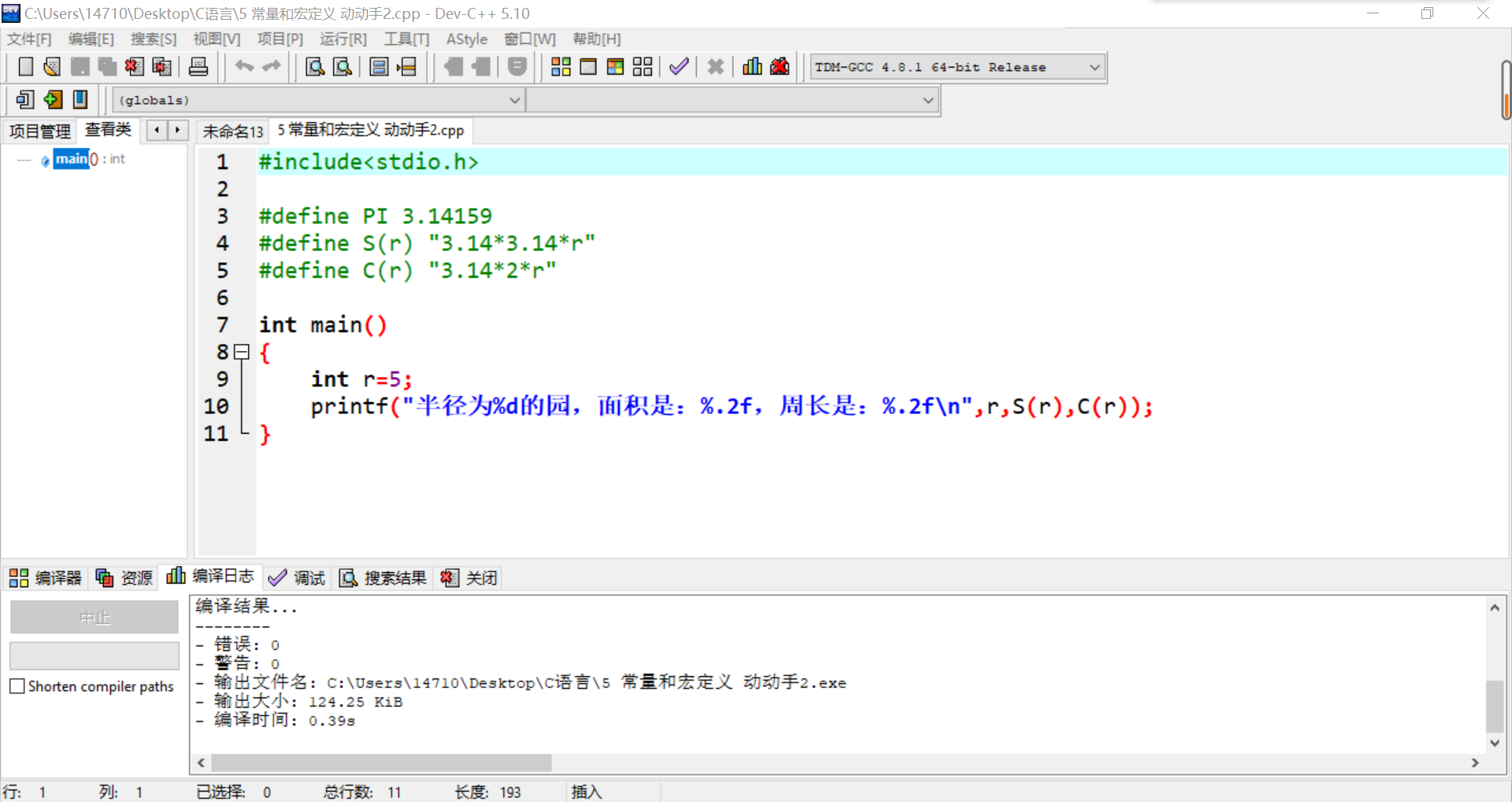Screen dimensions: 1512x802
Task: Open the 编译器 bottom tab
Action: [46, 578]
